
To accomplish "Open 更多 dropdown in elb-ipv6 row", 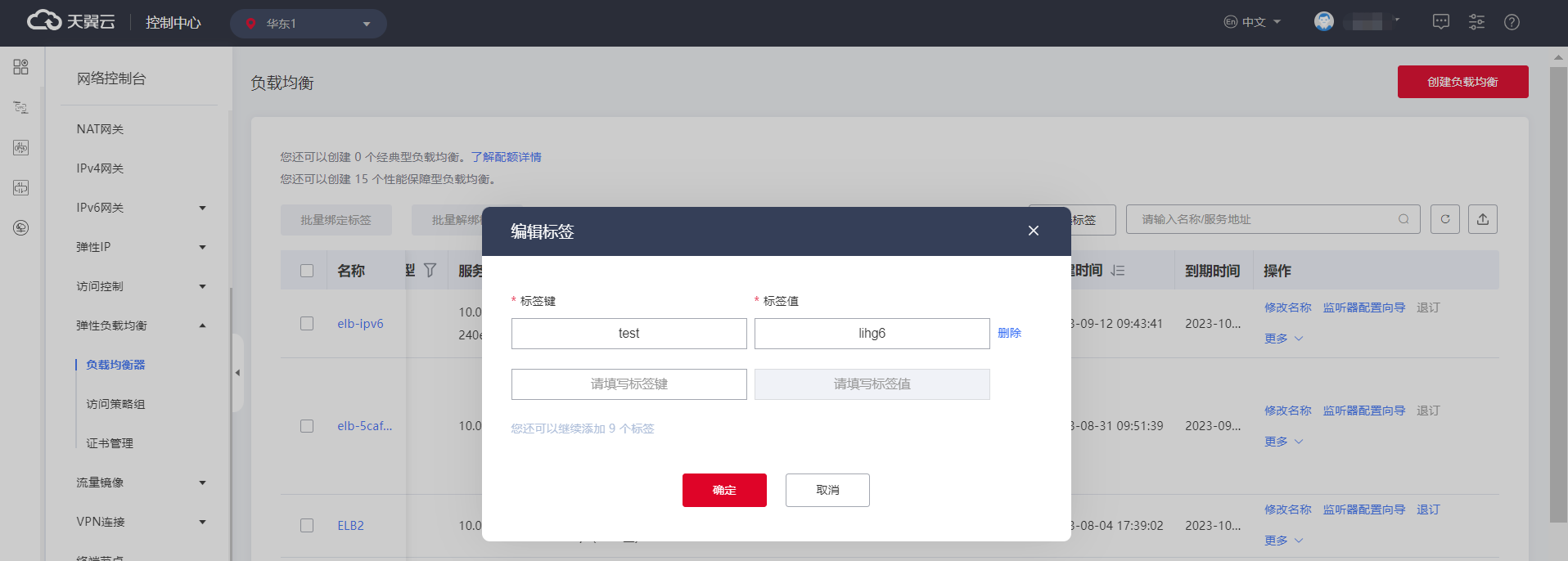I will click(x=1283, y=339).
